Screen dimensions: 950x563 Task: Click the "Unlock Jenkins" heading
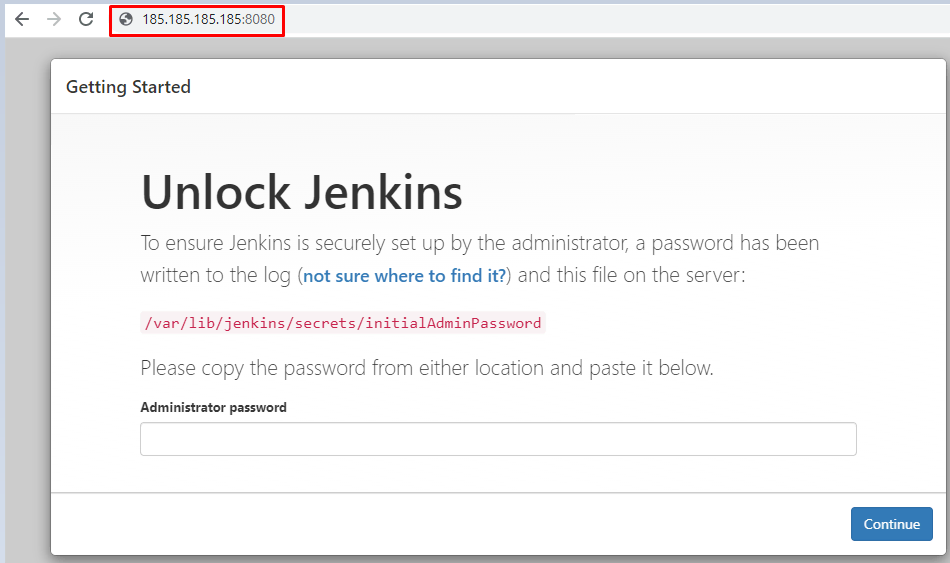(301, 192)
